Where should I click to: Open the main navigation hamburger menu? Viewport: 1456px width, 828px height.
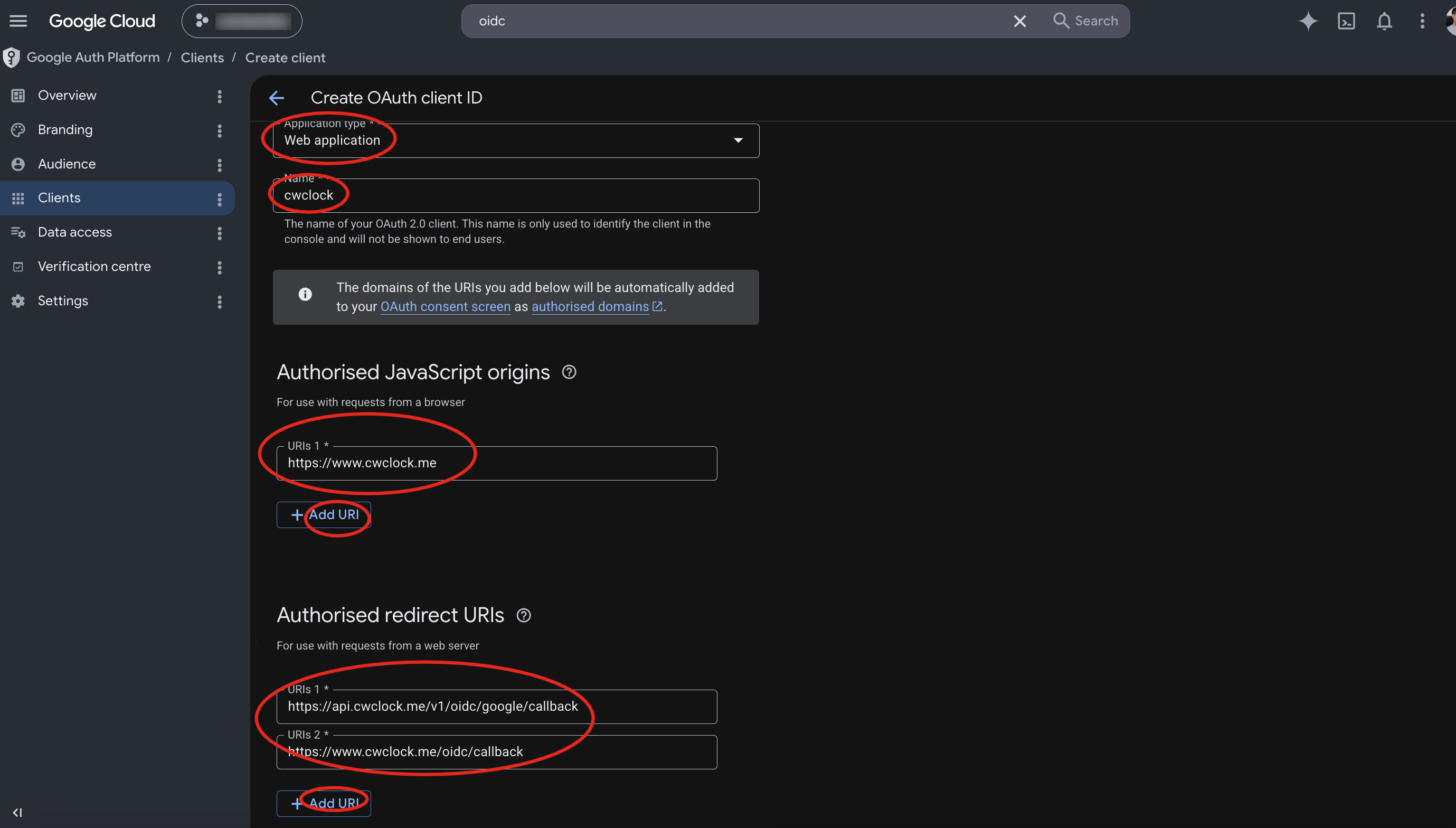click(x=18, y=21)
